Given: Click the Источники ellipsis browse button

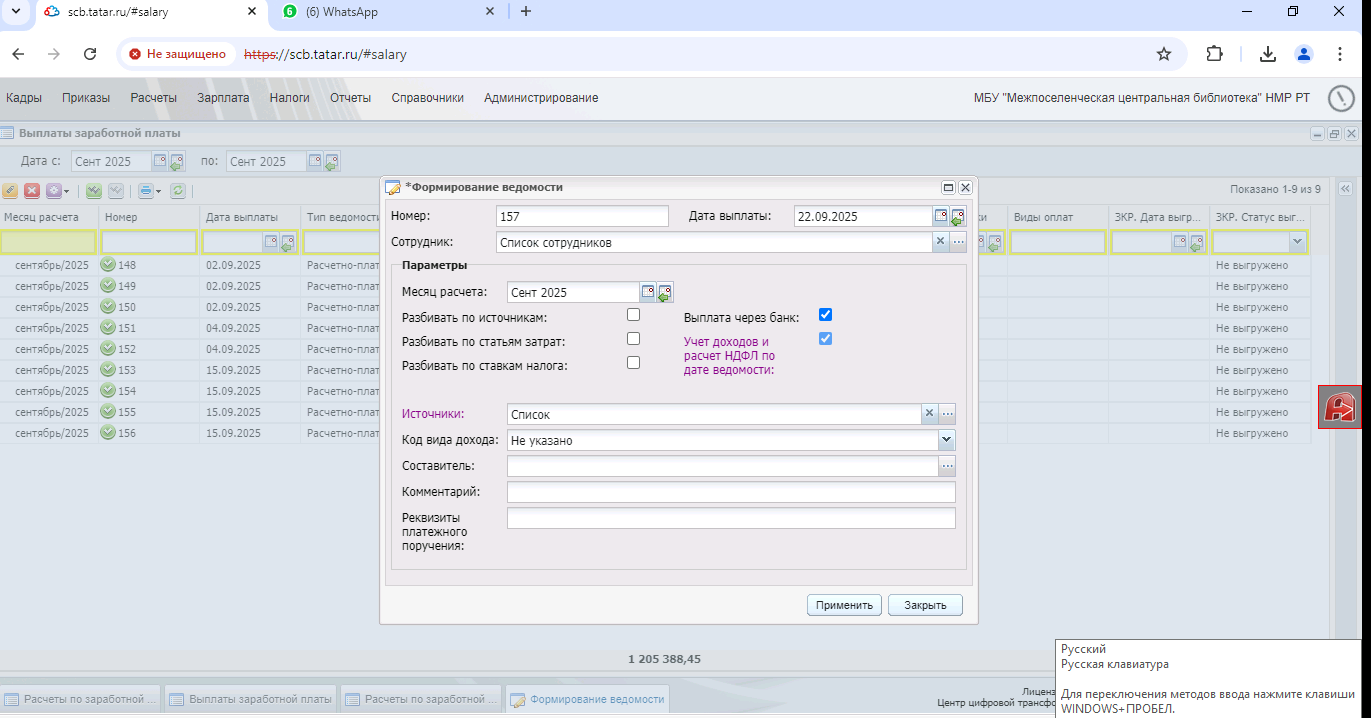Looking at the screenshot, I should tap(947, 413).
